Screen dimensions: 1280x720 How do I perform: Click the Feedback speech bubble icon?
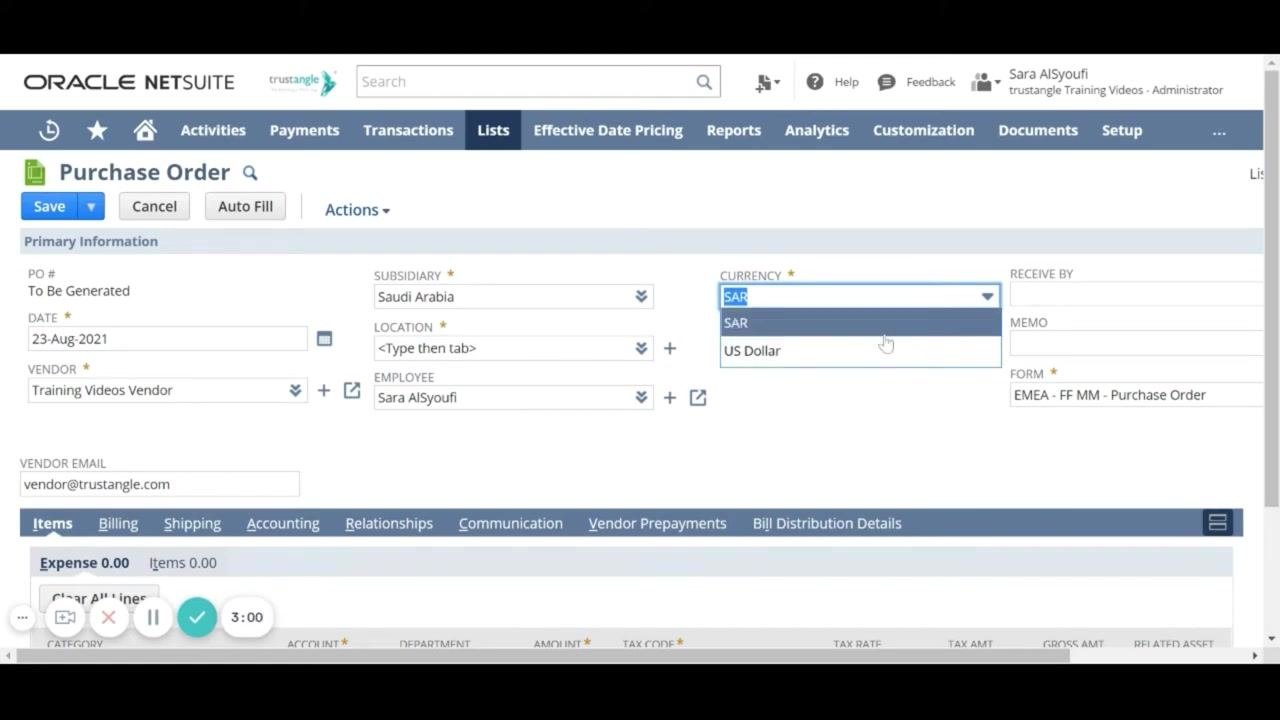coord(886,82)
